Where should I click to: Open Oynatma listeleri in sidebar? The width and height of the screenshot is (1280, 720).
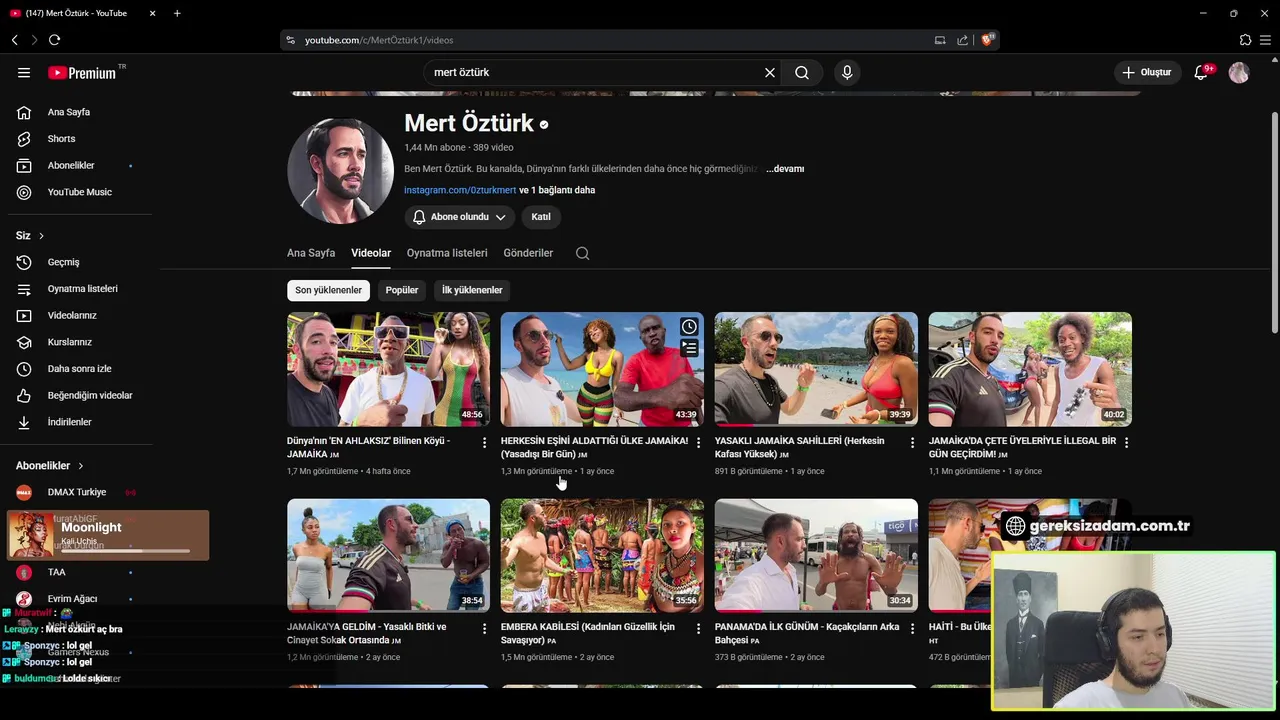pyautogui.click(x=80, y=289)
